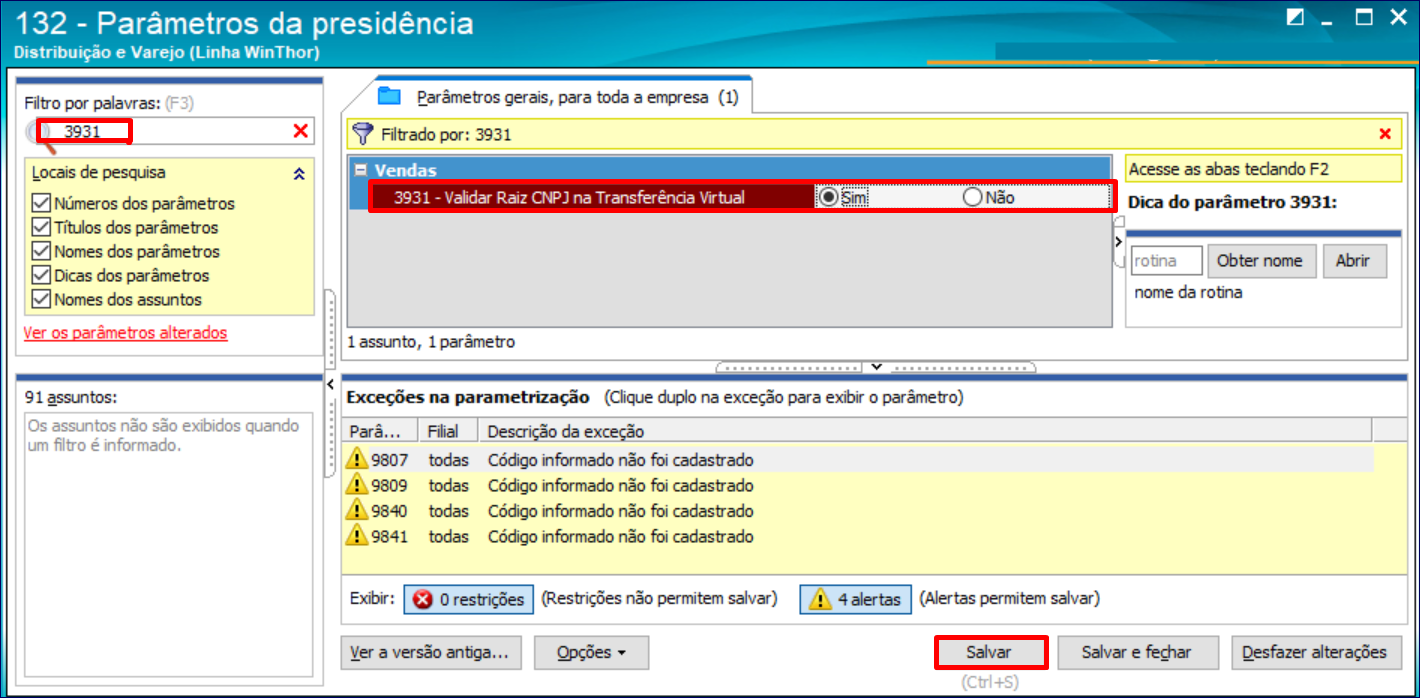Click Desfazer alterações
This screenshot has width=1420, height=698.
point(1314,652)
